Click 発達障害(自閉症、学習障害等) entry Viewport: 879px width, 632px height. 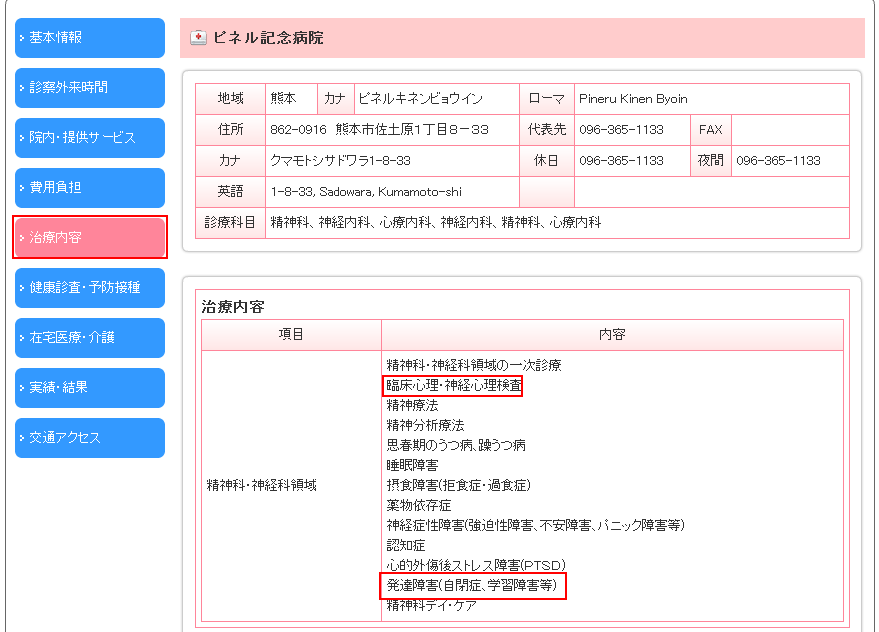tap(472, 585)
